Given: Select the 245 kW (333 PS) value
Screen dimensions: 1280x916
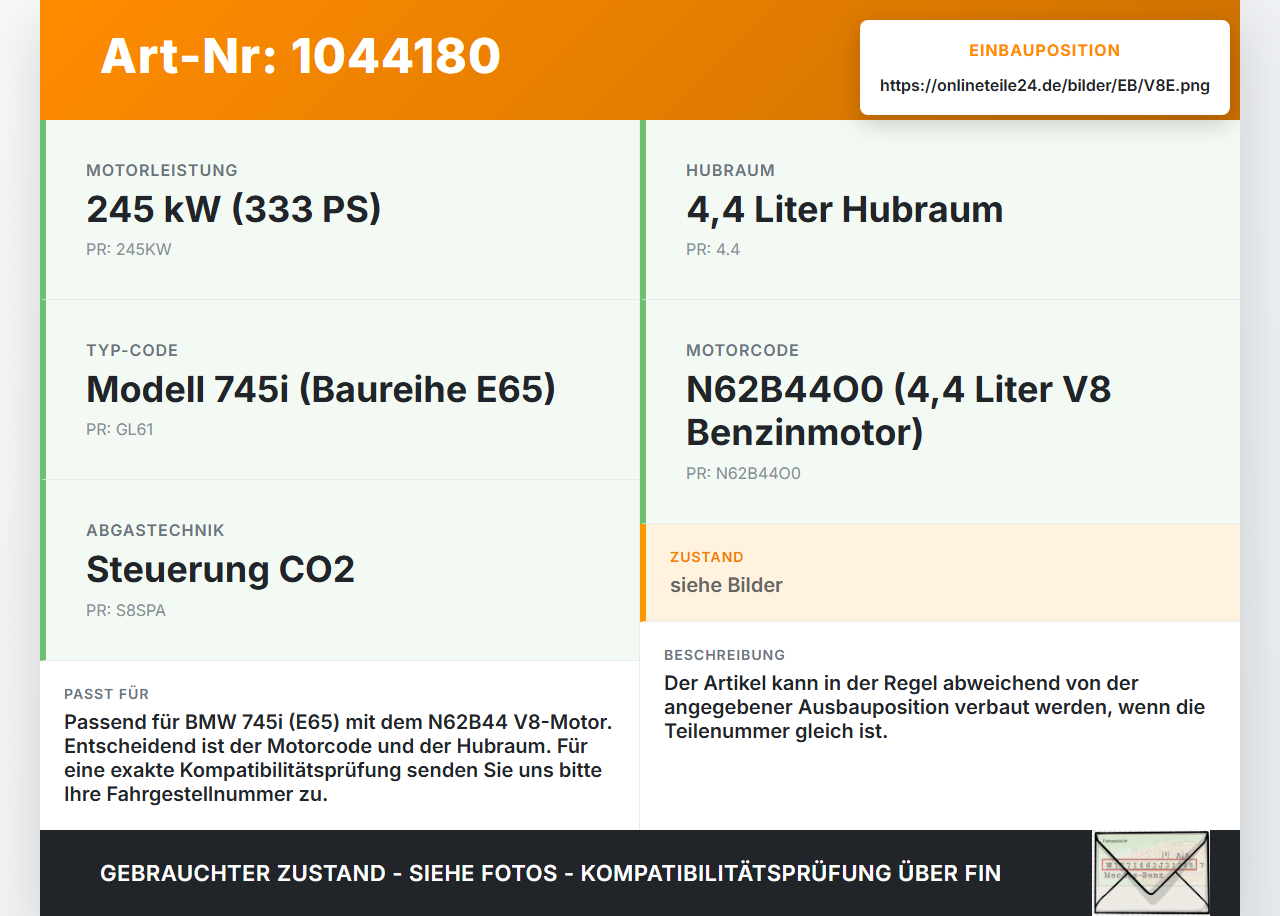Looking at the screenshot, I should click(x=234, y=209).
